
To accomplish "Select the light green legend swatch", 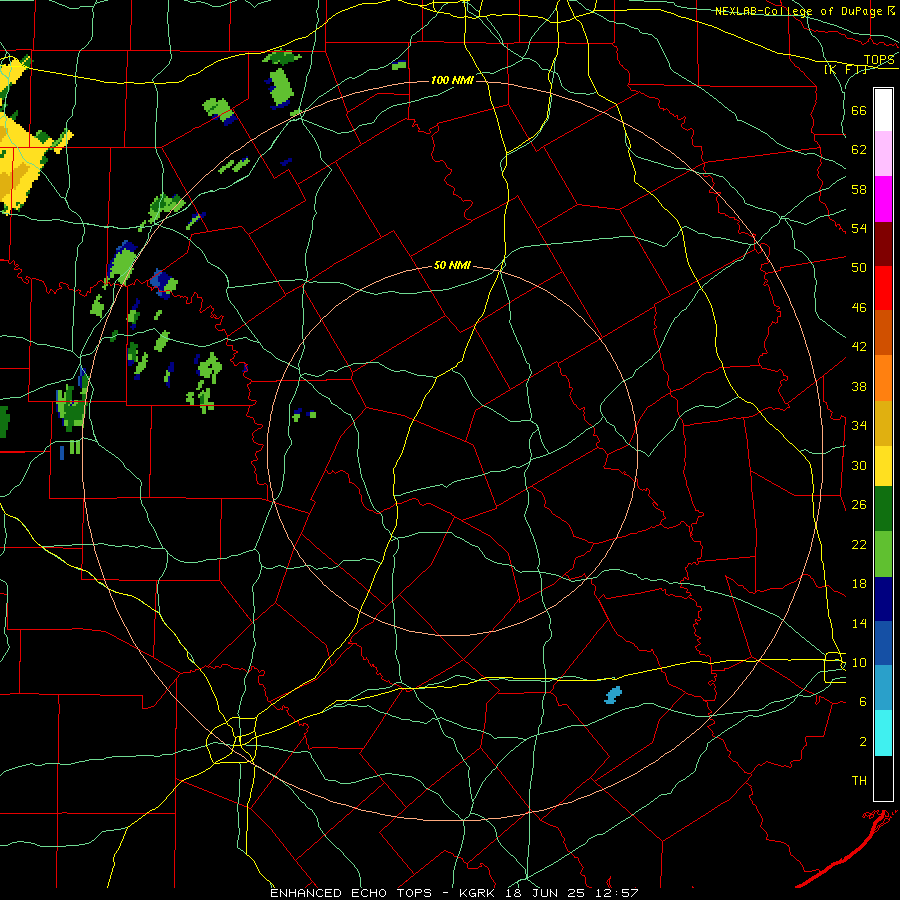I will [883, 554].
